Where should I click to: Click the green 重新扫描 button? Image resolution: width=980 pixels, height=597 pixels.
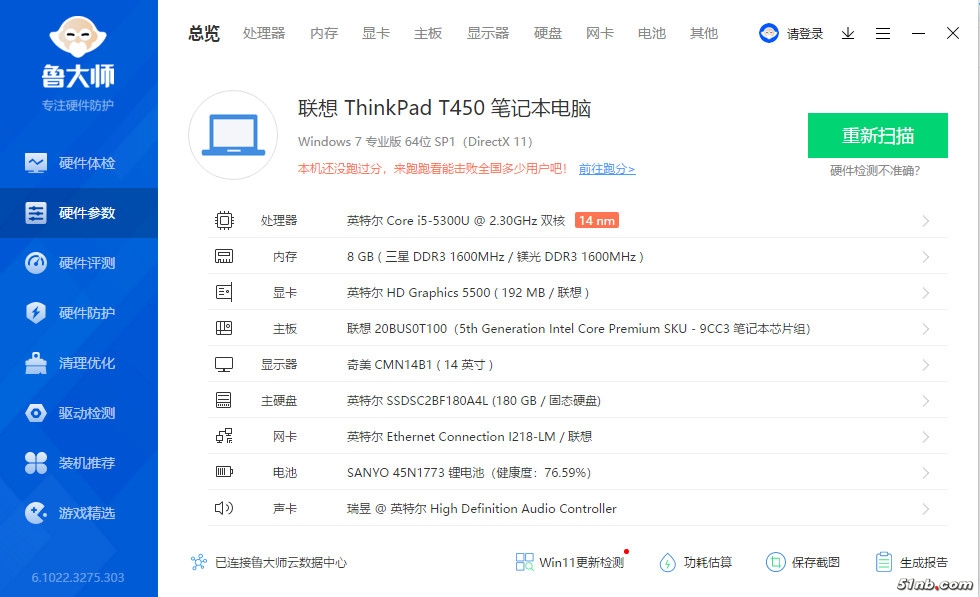tap(877, 136)
